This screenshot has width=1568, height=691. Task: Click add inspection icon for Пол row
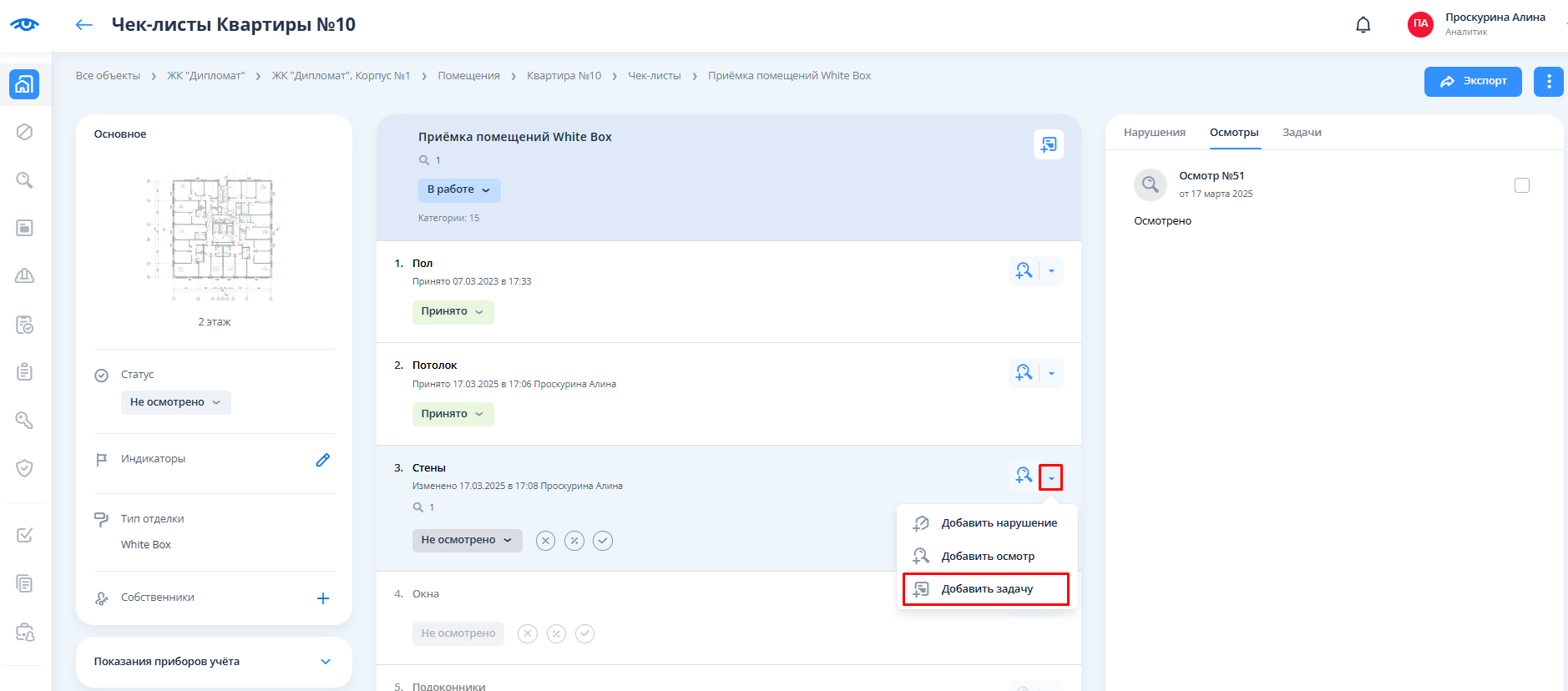point(1024,271)
